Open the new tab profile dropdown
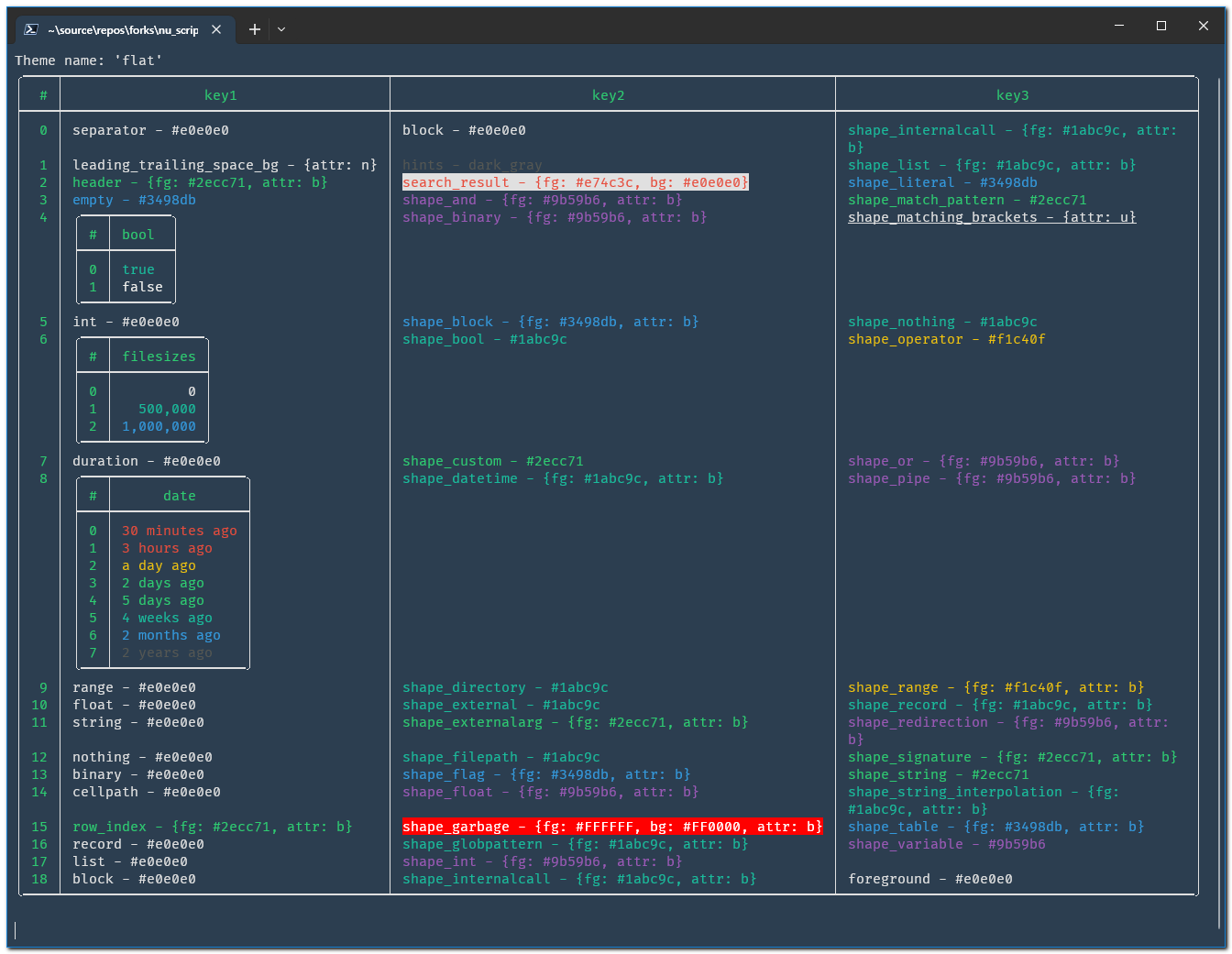Image resolution: width=1232 pixels, height=954 pixels. click(281, 29)
